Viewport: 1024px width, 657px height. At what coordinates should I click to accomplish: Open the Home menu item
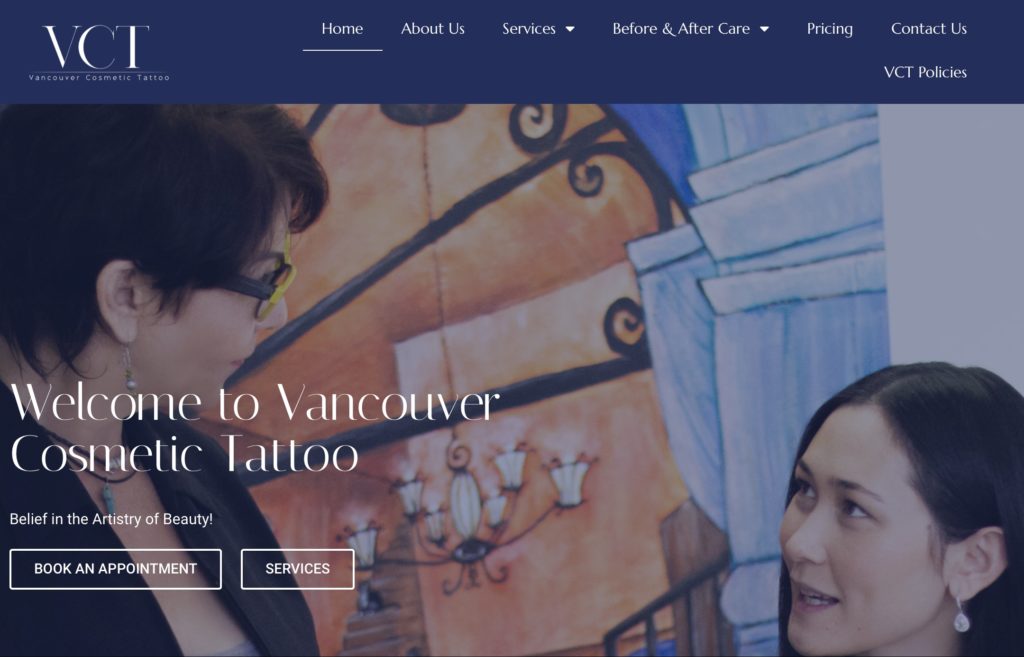(342, 29)
